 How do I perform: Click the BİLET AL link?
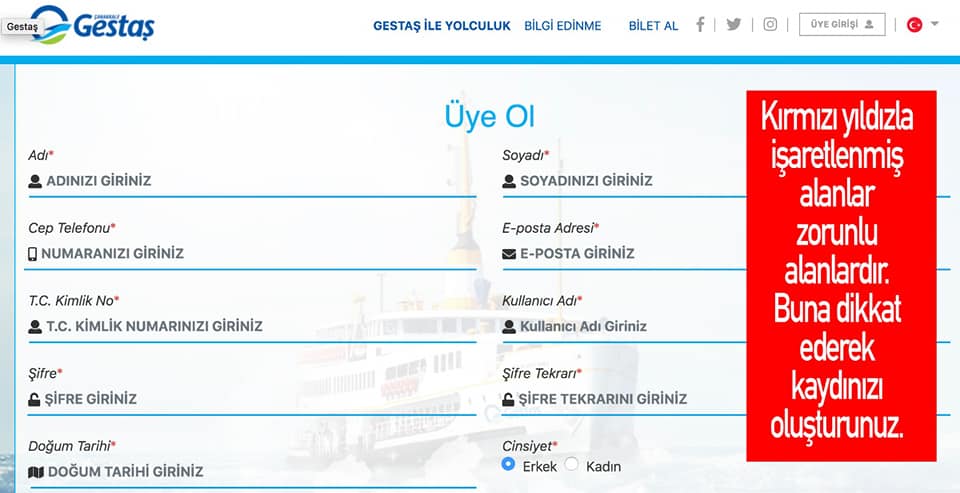(653, 26)
